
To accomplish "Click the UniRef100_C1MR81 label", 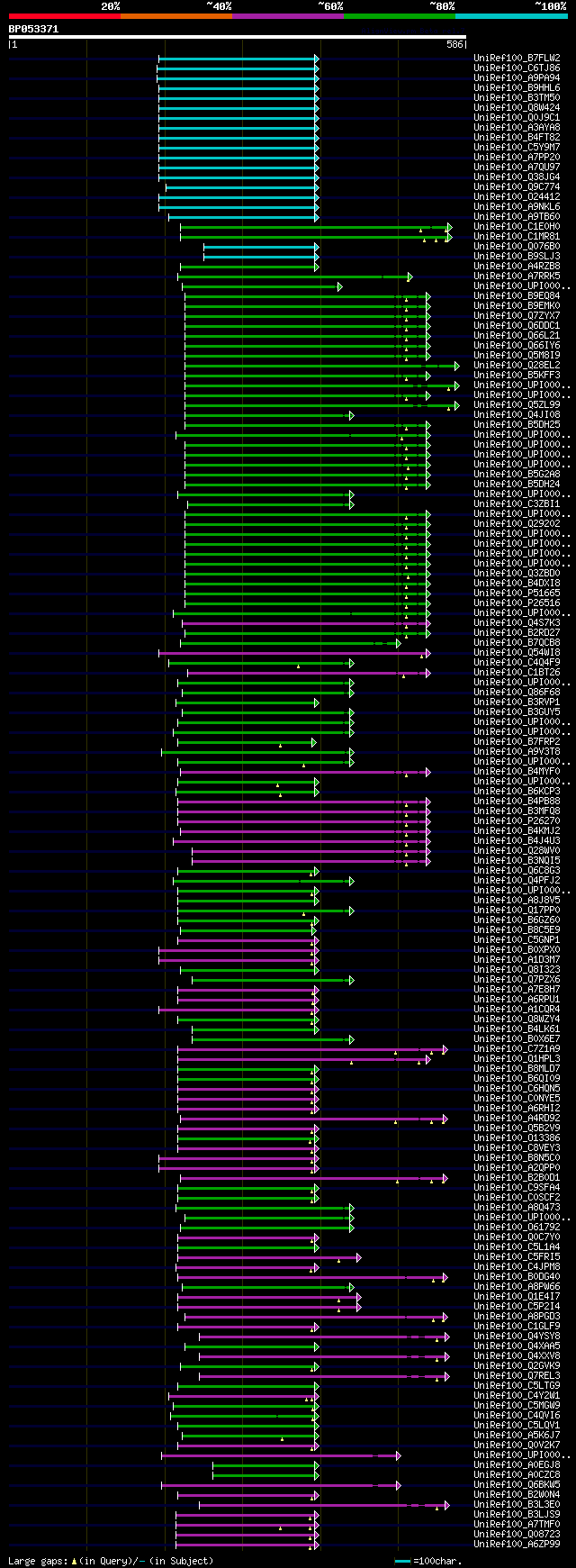I will tap(517, 237).
